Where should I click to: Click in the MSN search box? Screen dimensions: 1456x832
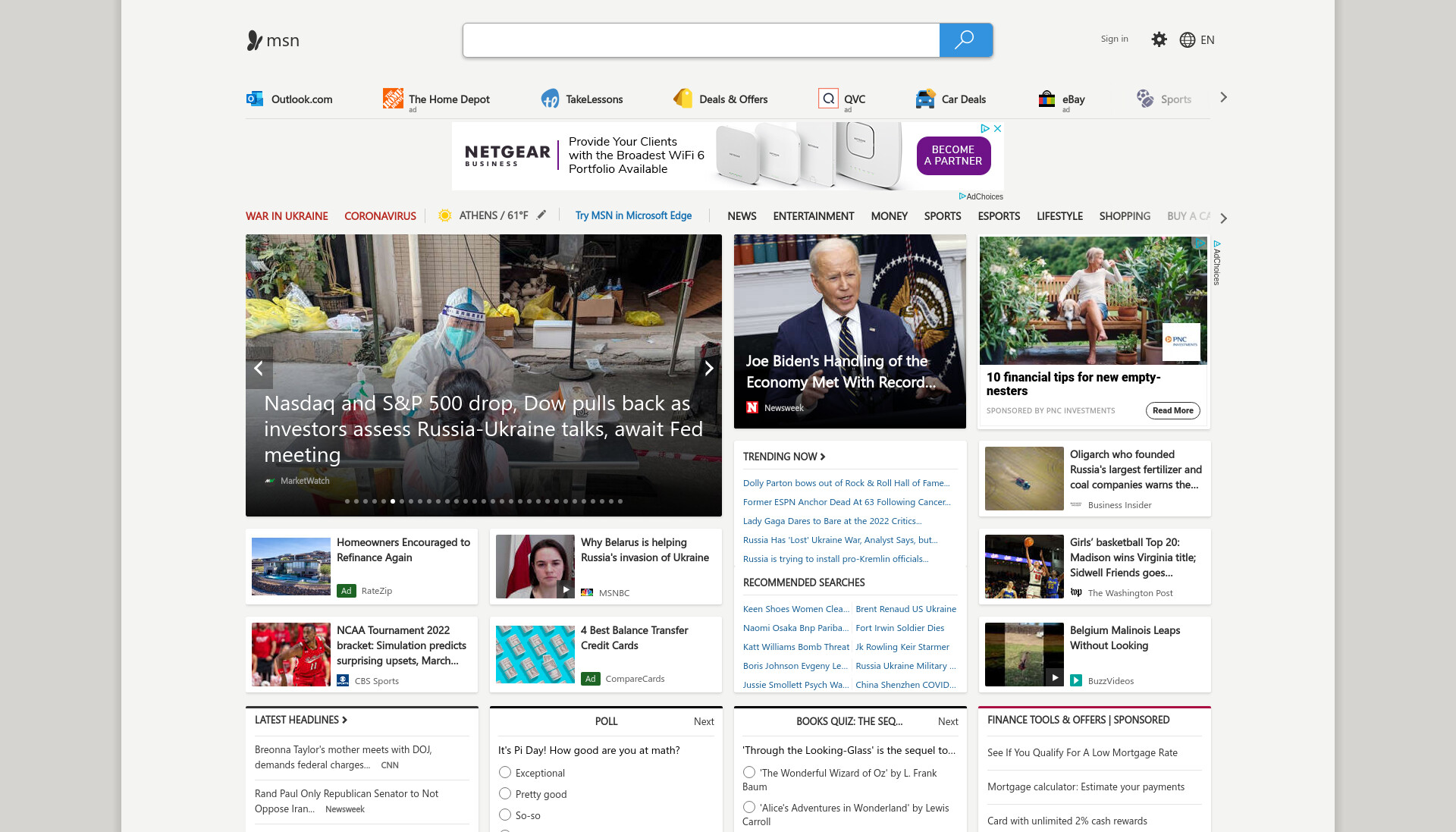pyautogui.click(x=701, y=40)
